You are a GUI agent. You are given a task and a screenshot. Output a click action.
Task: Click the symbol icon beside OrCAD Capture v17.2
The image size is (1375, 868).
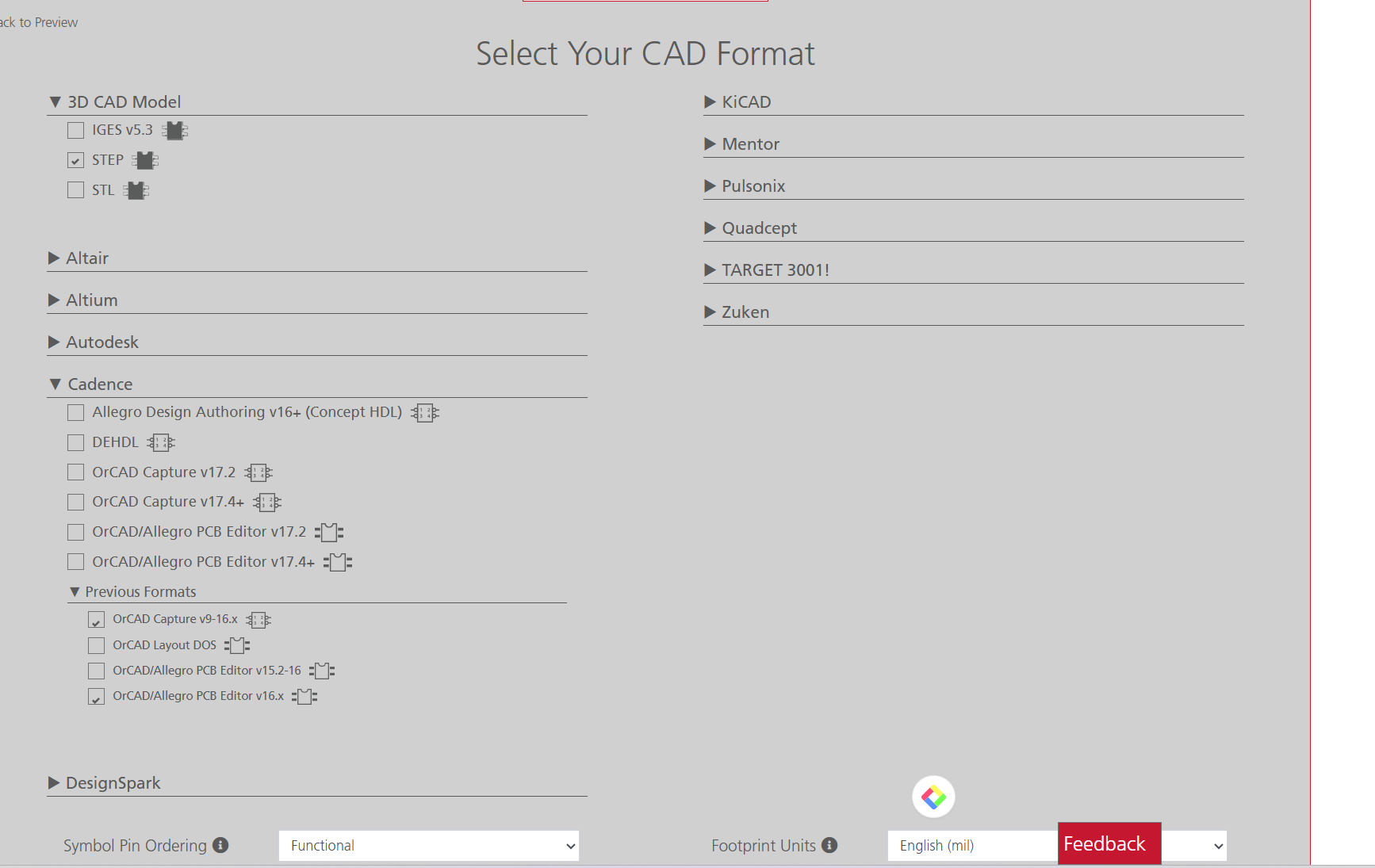coord(259,473)
